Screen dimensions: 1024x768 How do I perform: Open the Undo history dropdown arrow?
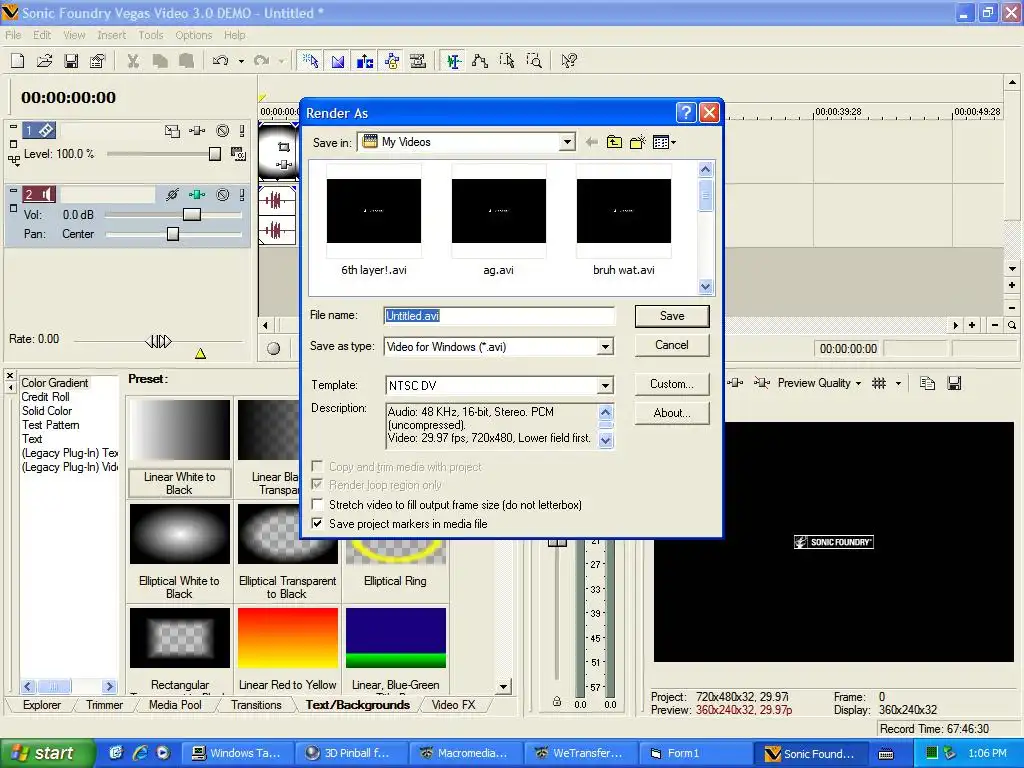click(241, 61)
